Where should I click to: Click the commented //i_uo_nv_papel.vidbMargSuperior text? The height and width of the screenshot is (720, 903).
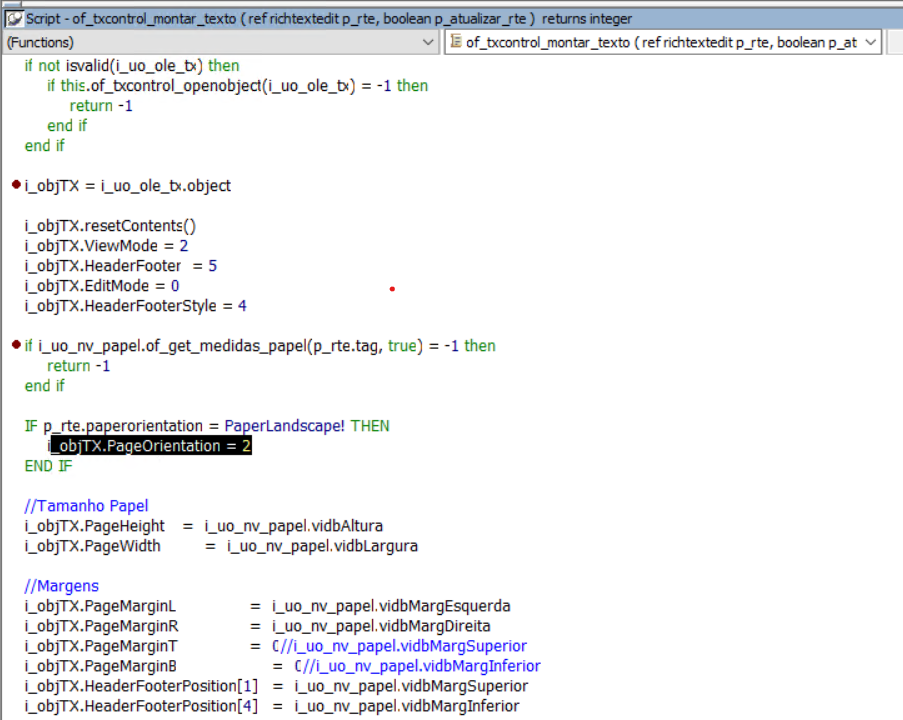coord(403,646)
